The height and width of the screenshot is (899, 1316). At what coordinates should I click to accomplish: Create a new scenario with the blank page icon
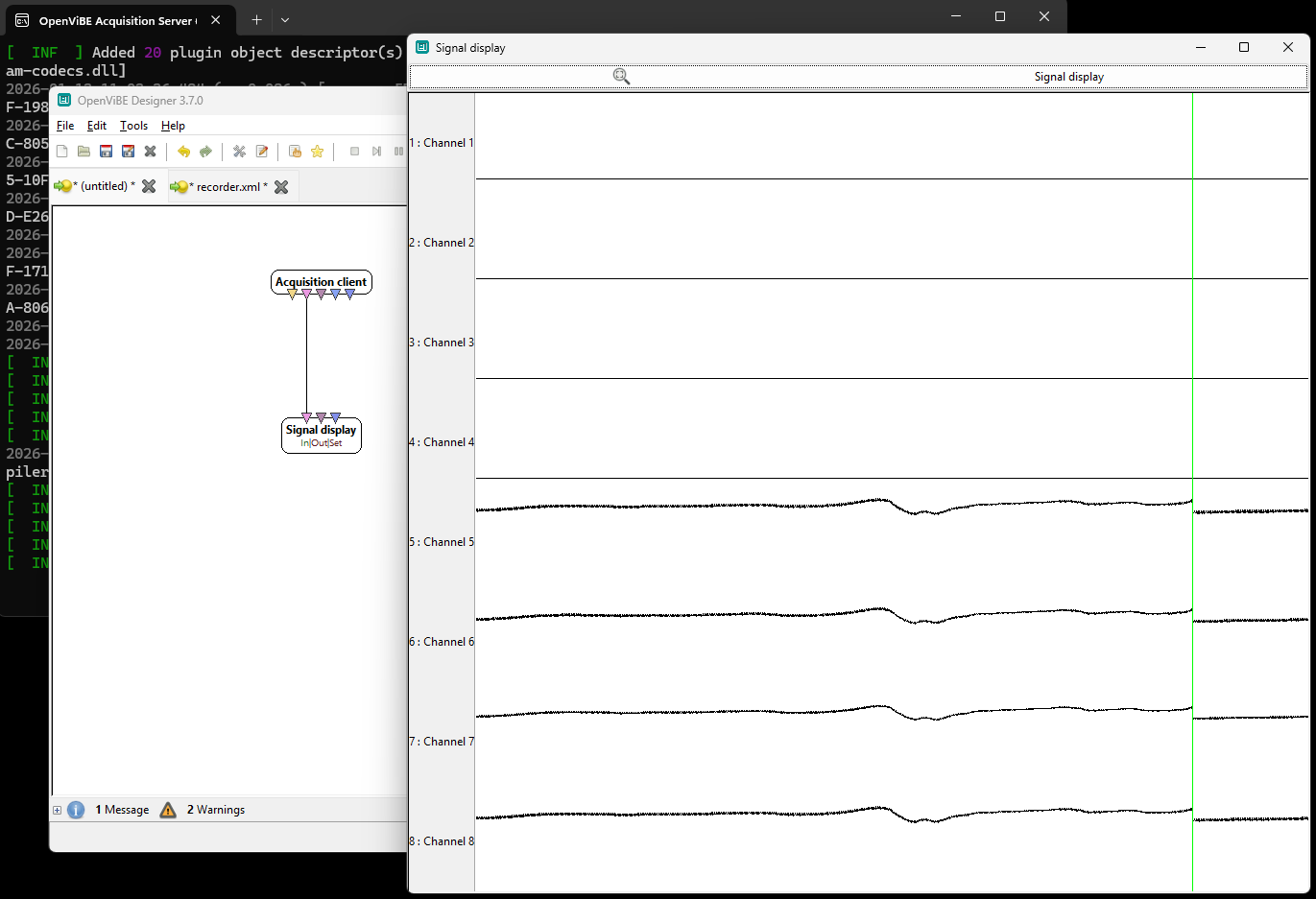[x=61, y=151]
